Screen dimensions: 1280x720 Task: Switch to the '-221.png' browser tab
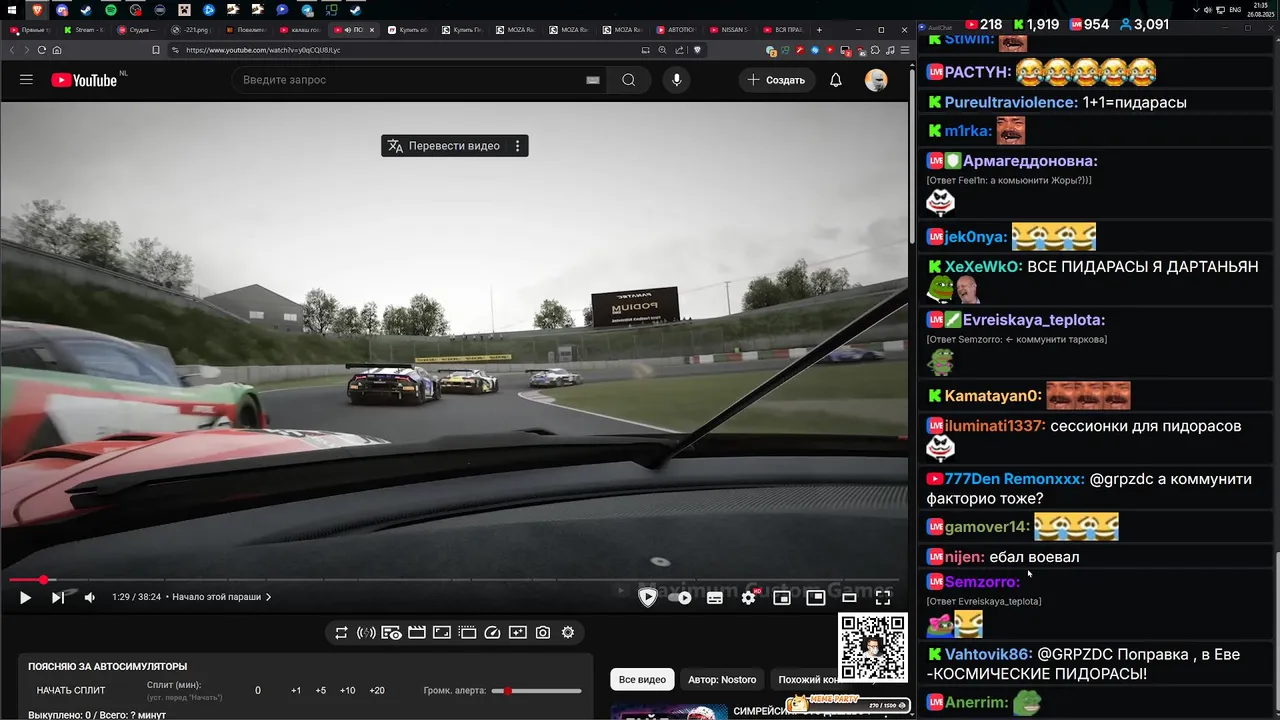tap(192, 30)
